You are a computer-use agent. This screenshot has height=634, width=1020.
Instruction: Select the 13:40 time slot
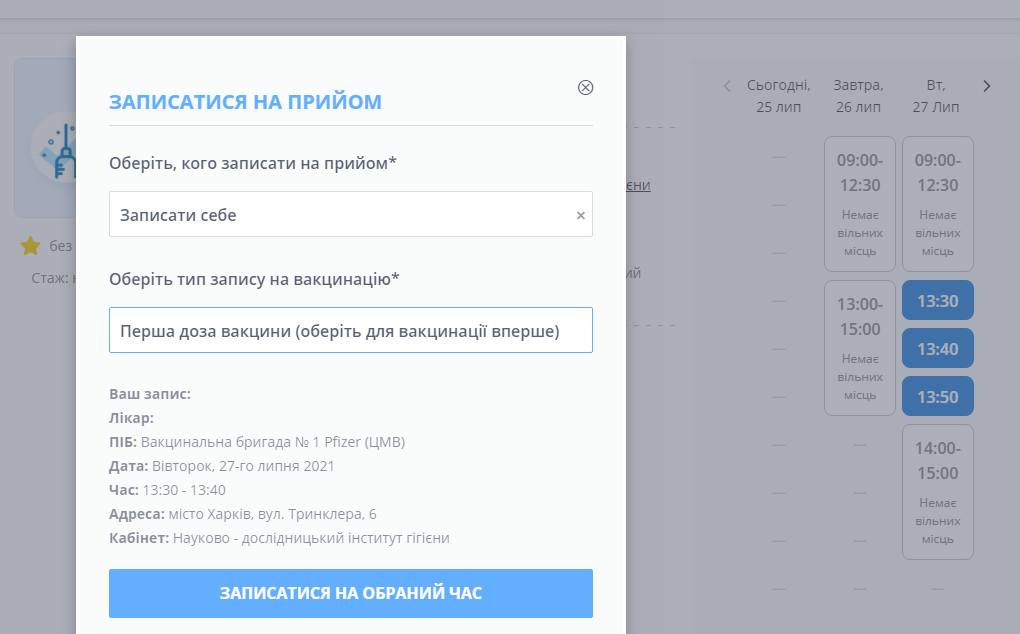click(937, 349)
